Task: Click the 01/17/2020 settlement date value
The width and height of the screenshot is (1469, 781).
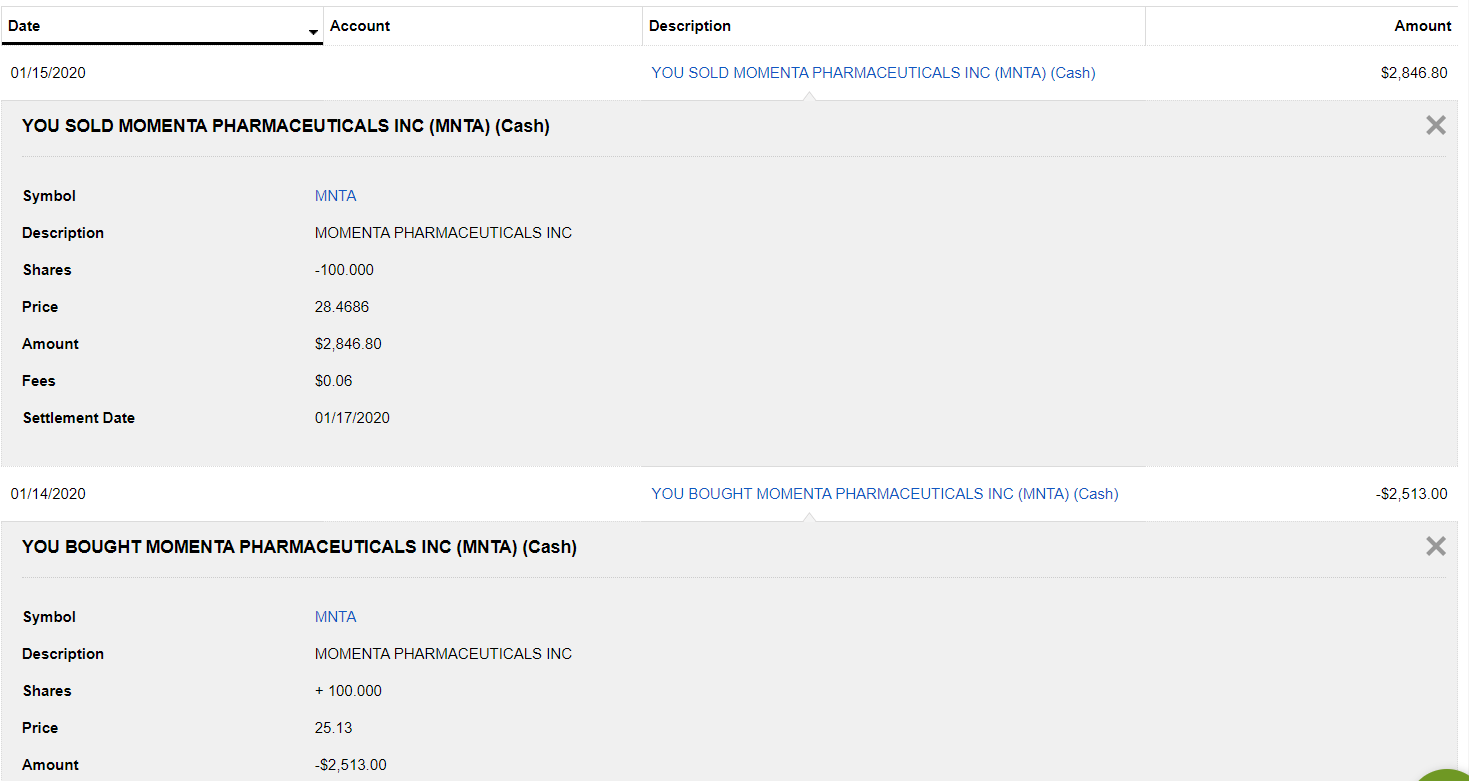Action: 352,418
